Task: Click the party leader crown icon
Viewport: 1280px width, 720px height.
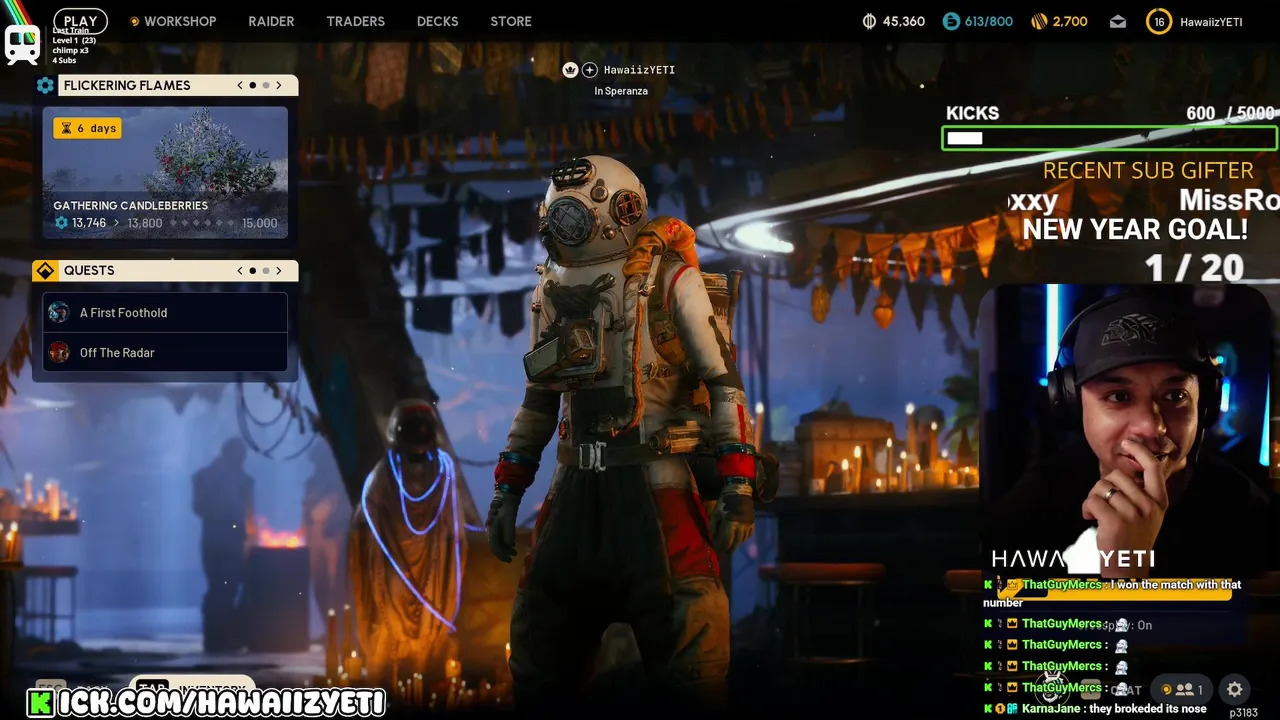Action: coord(570,70)
